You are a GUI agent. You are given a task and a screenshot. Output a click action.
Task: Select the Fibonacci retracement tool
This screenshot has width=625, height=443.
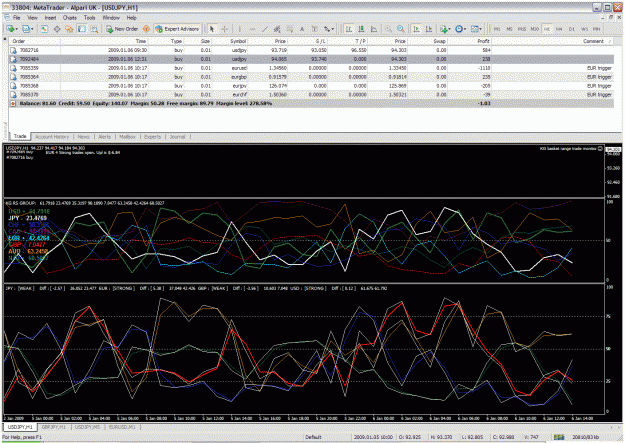click(x=289, y=29)
